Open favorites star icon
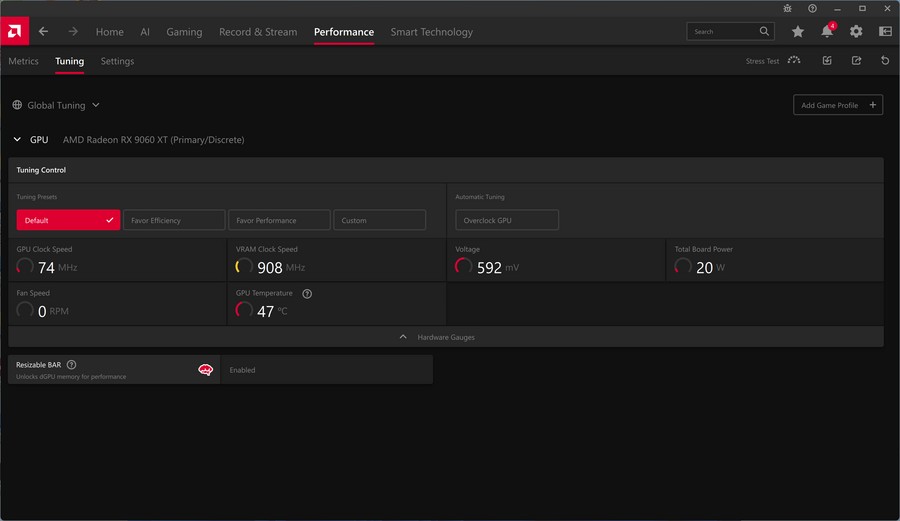 coord(798,32)
